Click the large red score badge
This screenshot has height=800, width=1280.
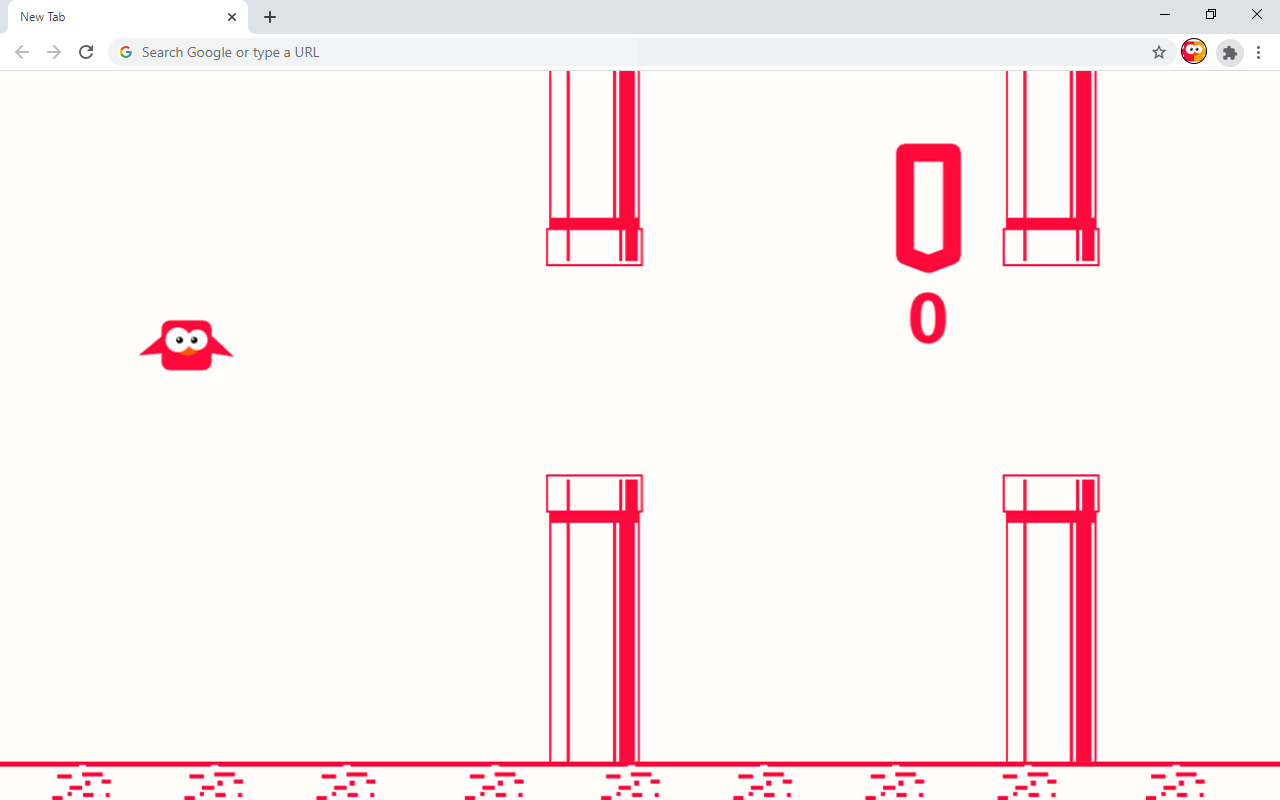point(928,207)
